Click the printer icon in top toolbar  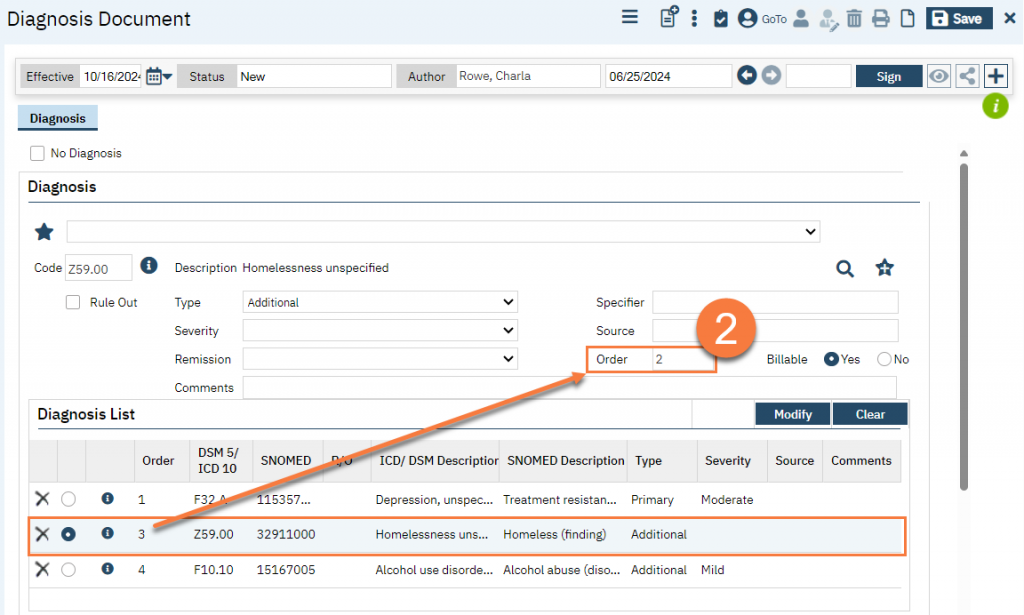point(880,19)
